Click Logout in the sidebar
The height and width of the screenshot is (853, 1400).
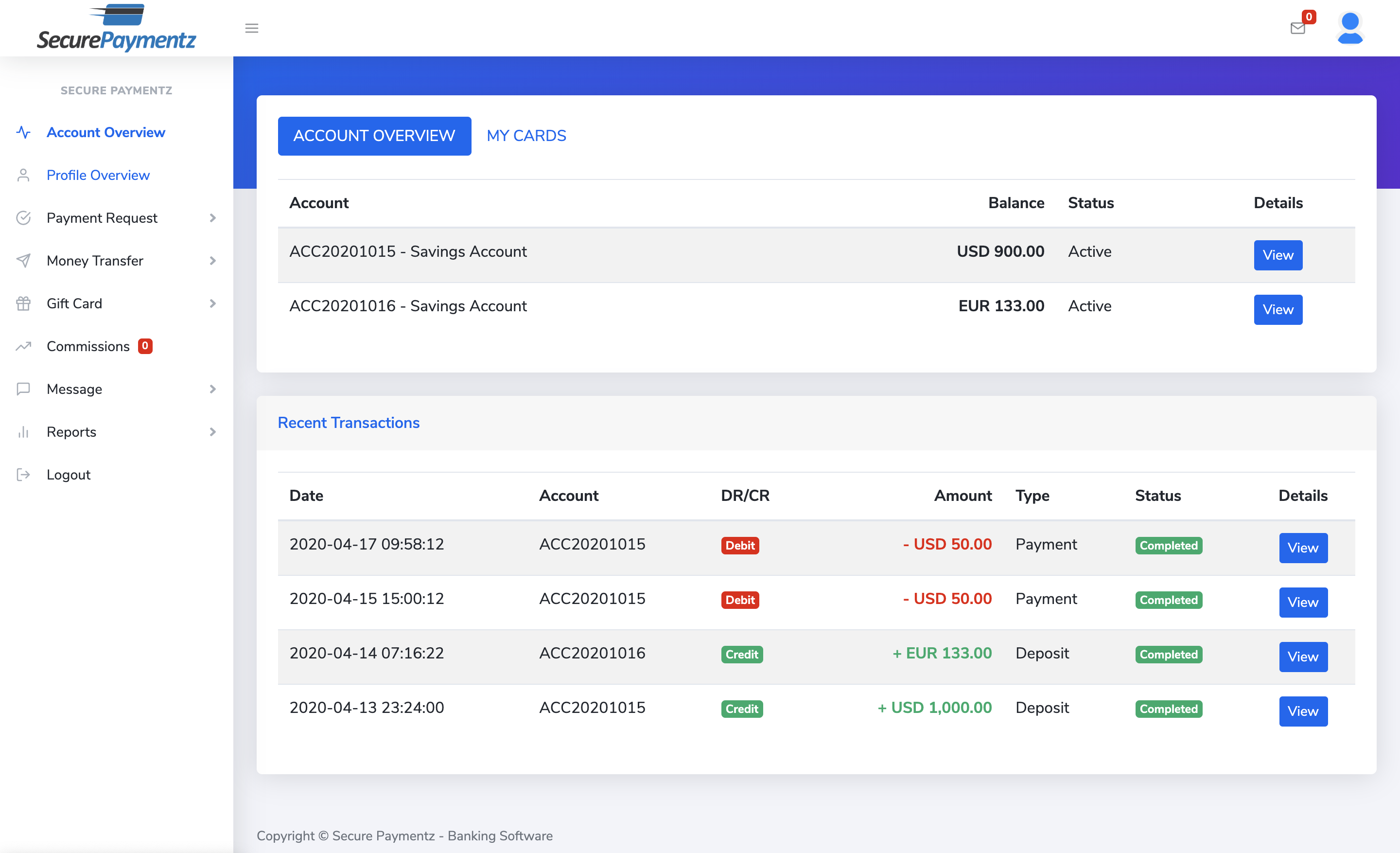point(68,475)
